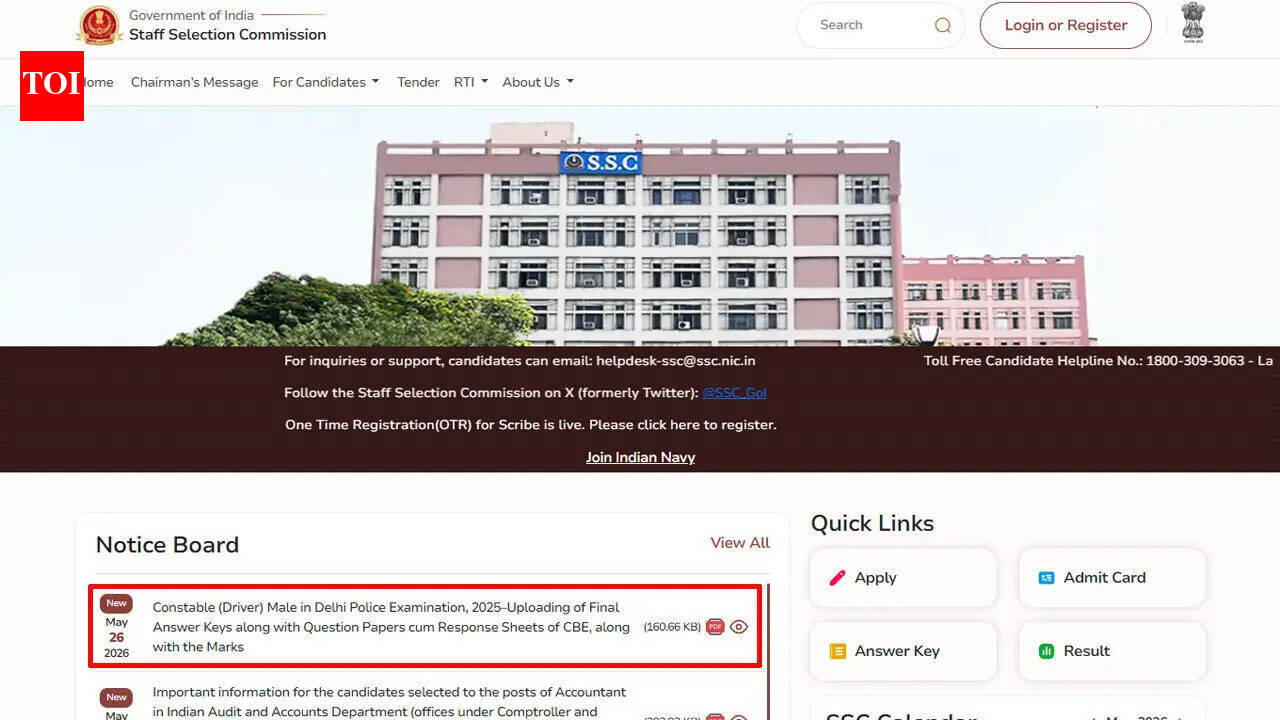Open the Constable (Driver) Delhi Police notice text
This screenshot has height=720, width=1280.
click(x=391, y=627)
